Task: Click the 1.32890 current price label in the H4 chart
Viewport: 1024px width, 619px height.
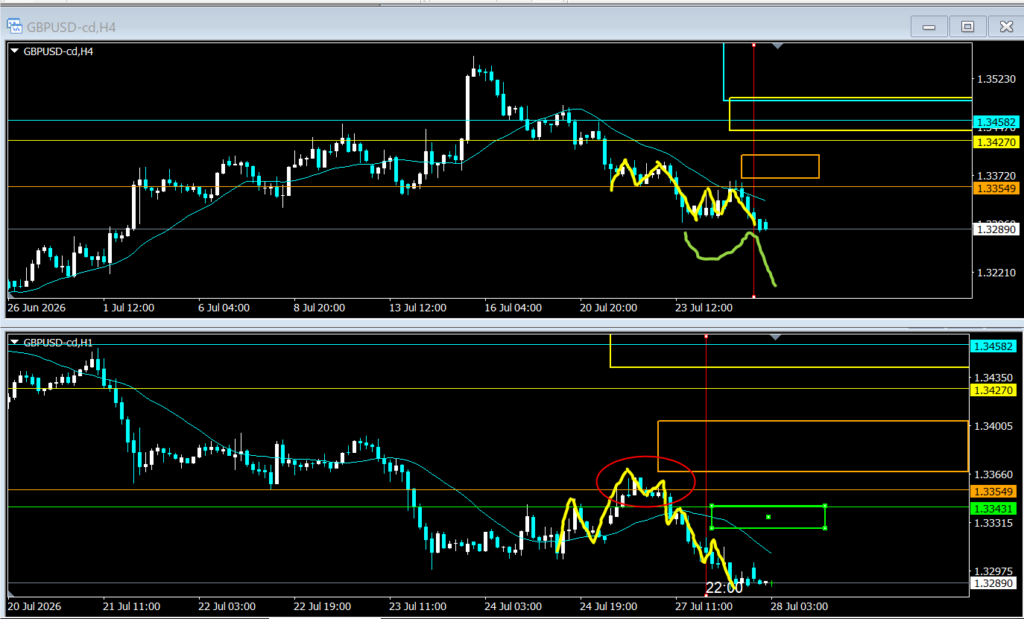Action: tap(995, 230)
